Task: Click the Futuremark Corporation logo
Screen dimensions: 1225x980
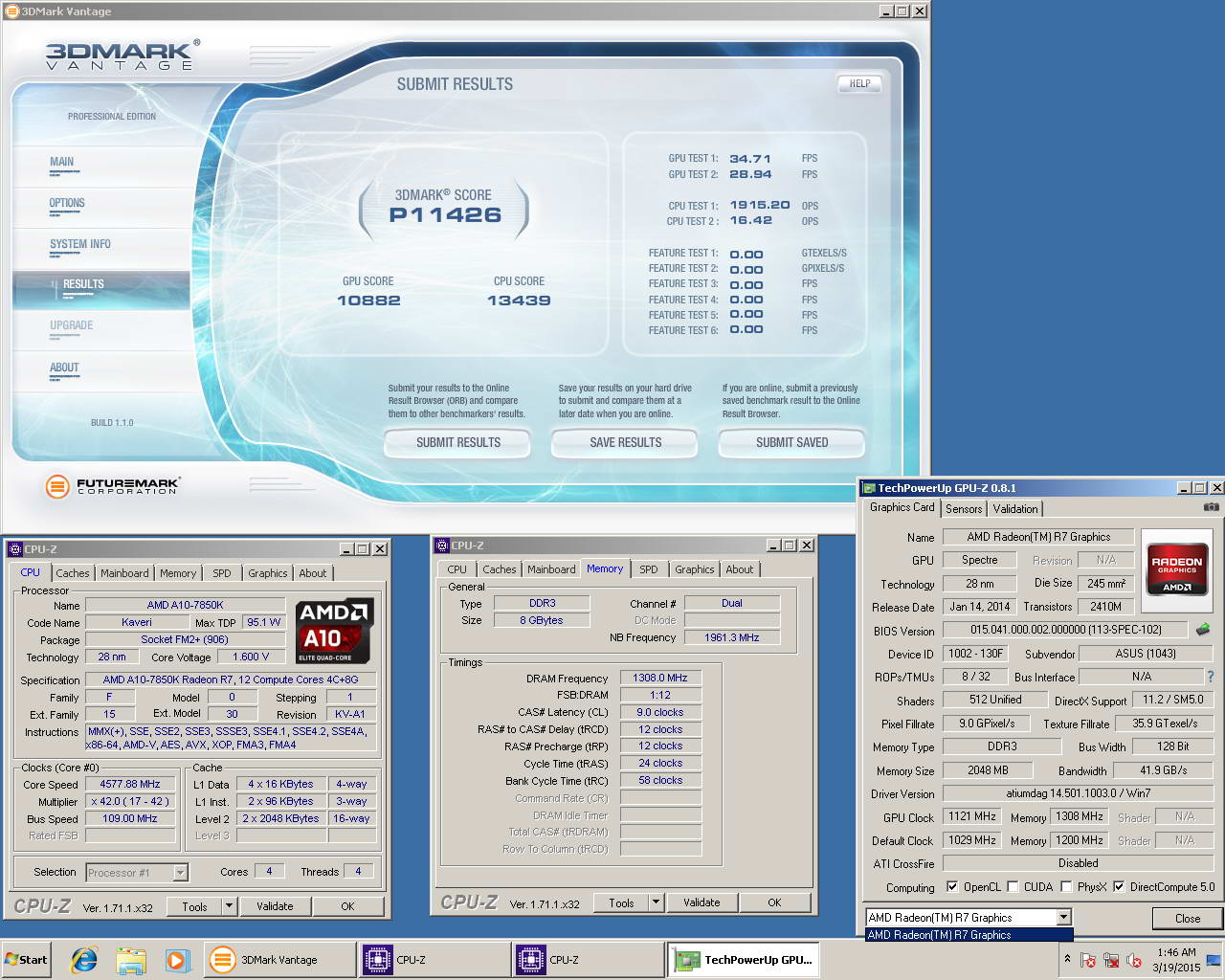Action: click(112, 486)
